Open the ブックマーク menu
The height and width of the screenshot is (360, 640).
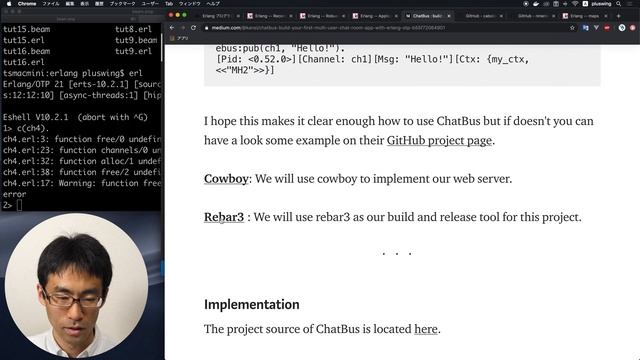(x=122, y=4)
